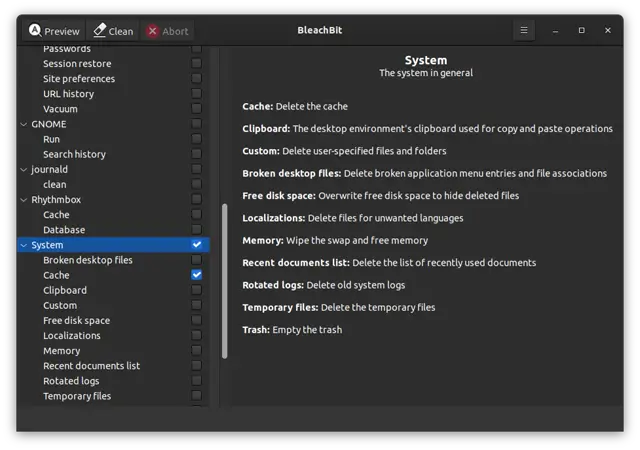Tick the URL history checkbox
Image resolution: width=640 pixels, height=450 pixels.
[197, 94]
